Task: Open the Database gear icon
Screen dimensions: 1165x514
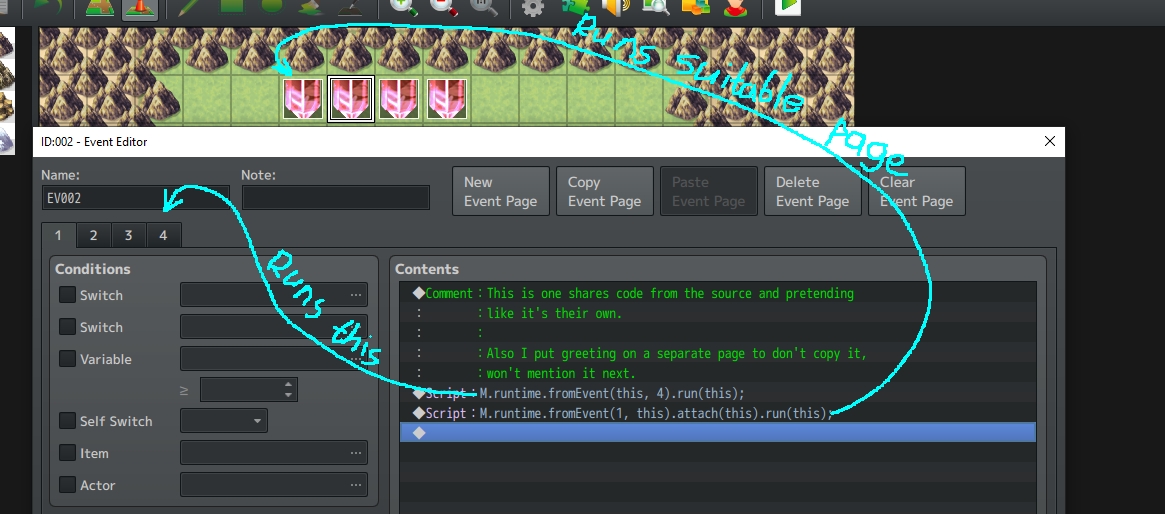Action: (x=533, y=8)
